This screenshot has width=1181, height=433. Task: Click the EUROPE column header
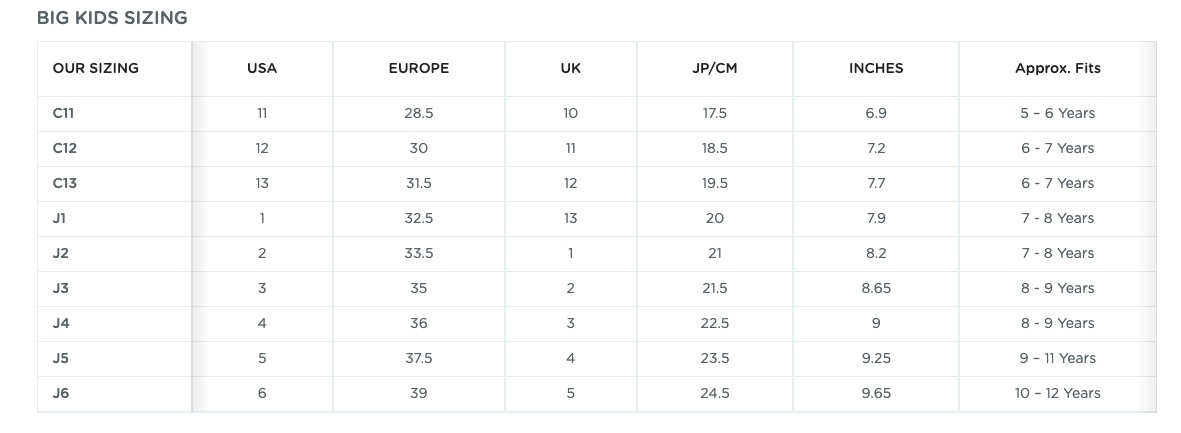(419, 69)
